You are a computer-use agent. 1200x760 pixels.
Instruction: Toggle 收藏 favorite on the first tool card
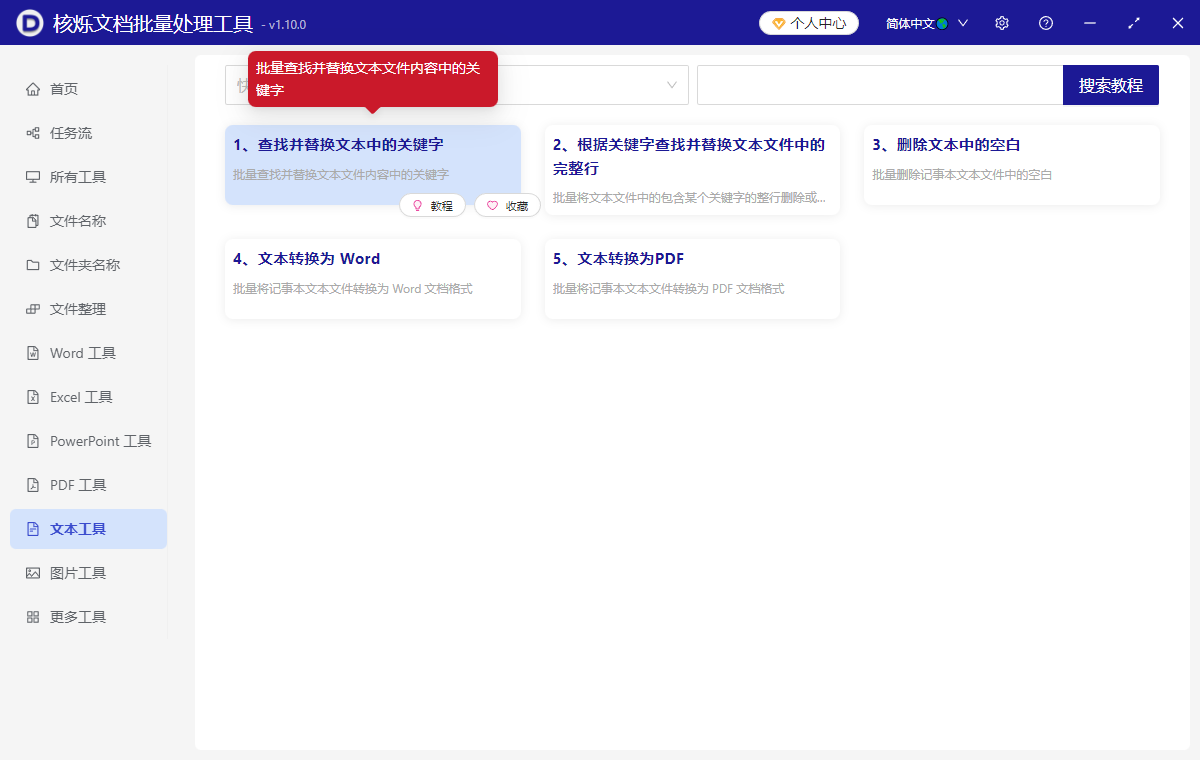[507, 205]
